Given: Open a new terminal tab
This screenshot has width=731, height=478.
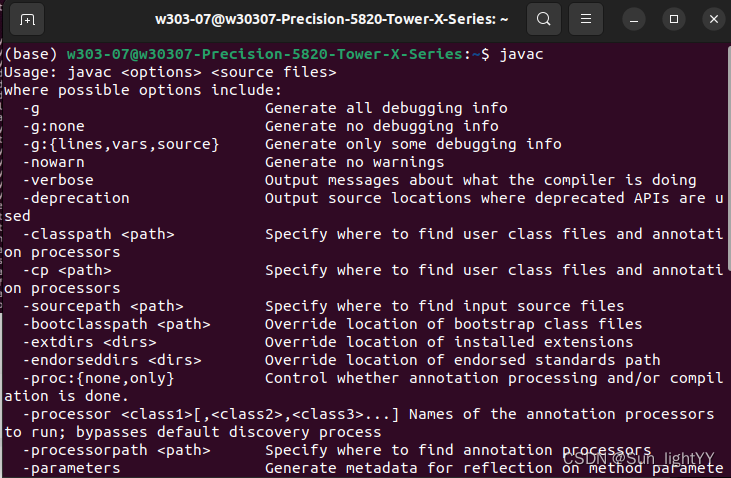Looking at the screenshot, I should (x=28, y=19).
